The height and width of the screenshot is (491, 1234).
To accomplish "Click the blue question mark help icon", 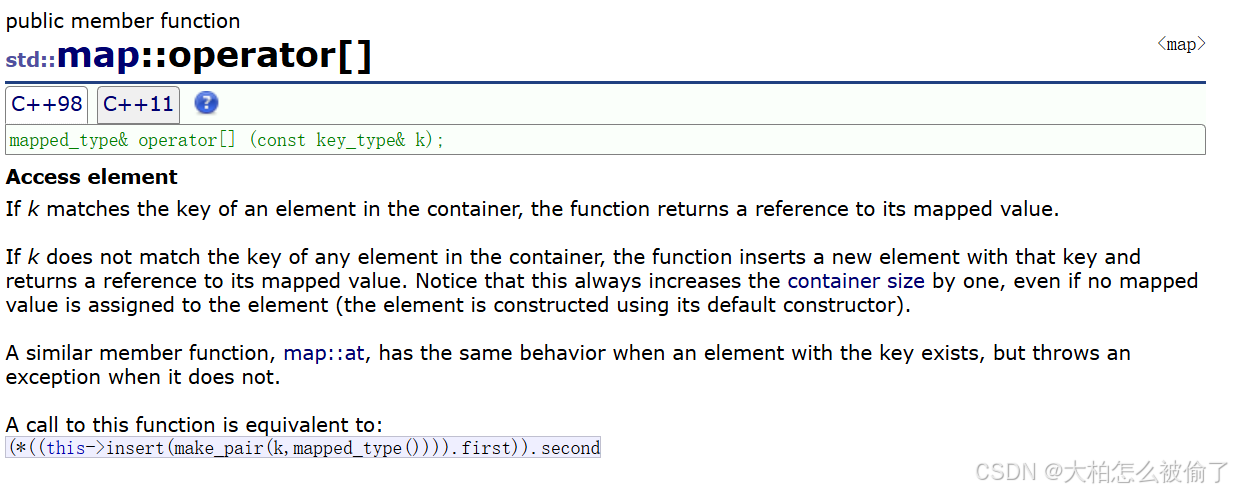I will 206,103.
